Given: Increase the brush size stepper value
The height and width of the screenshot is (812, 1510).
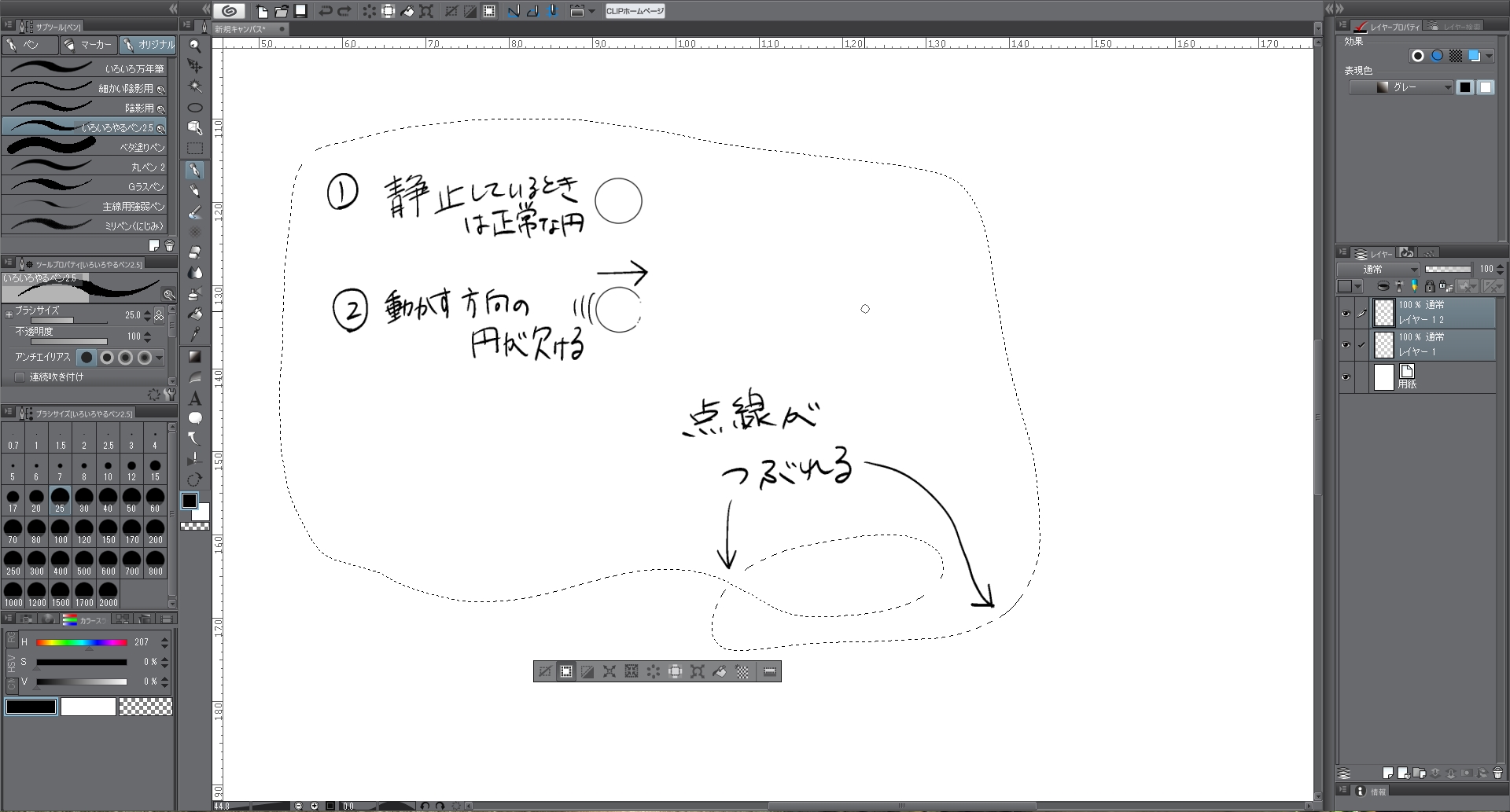Looking at the screenshot, I should point(148,311).
